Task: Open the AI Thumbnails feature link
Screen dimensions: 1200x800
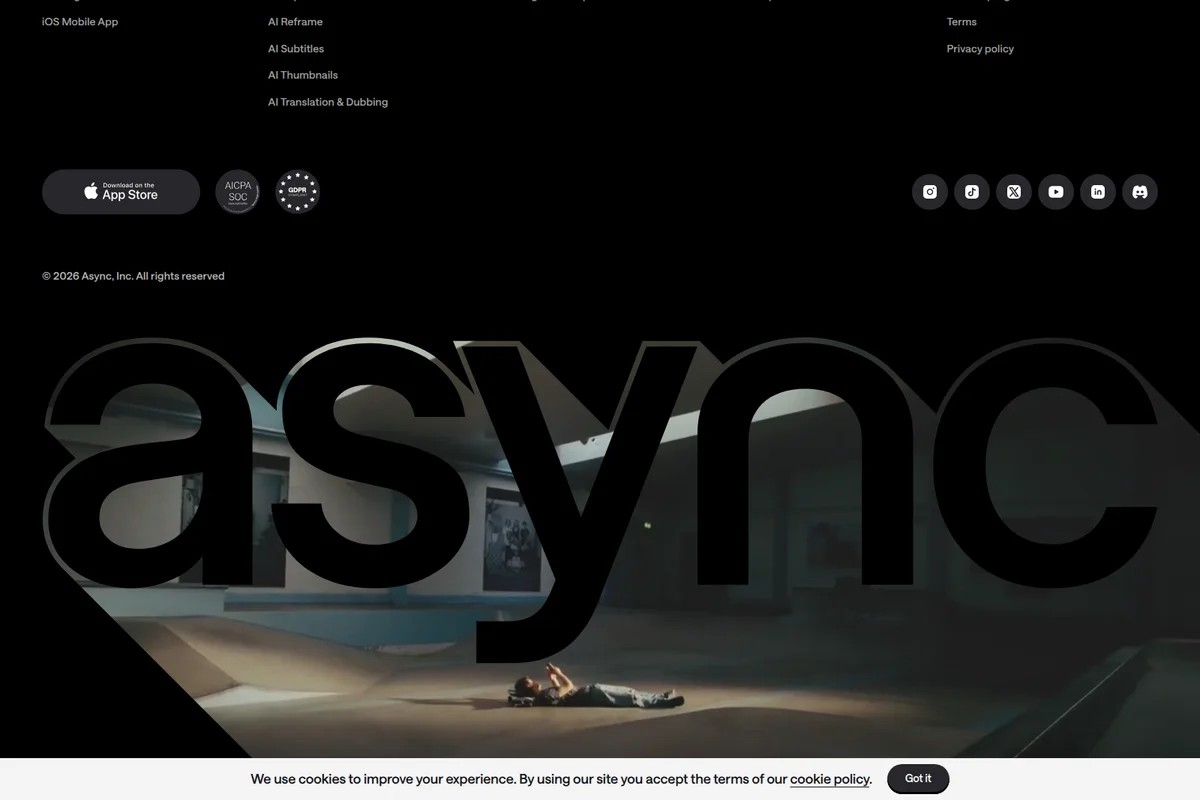Action: [302, 74]
